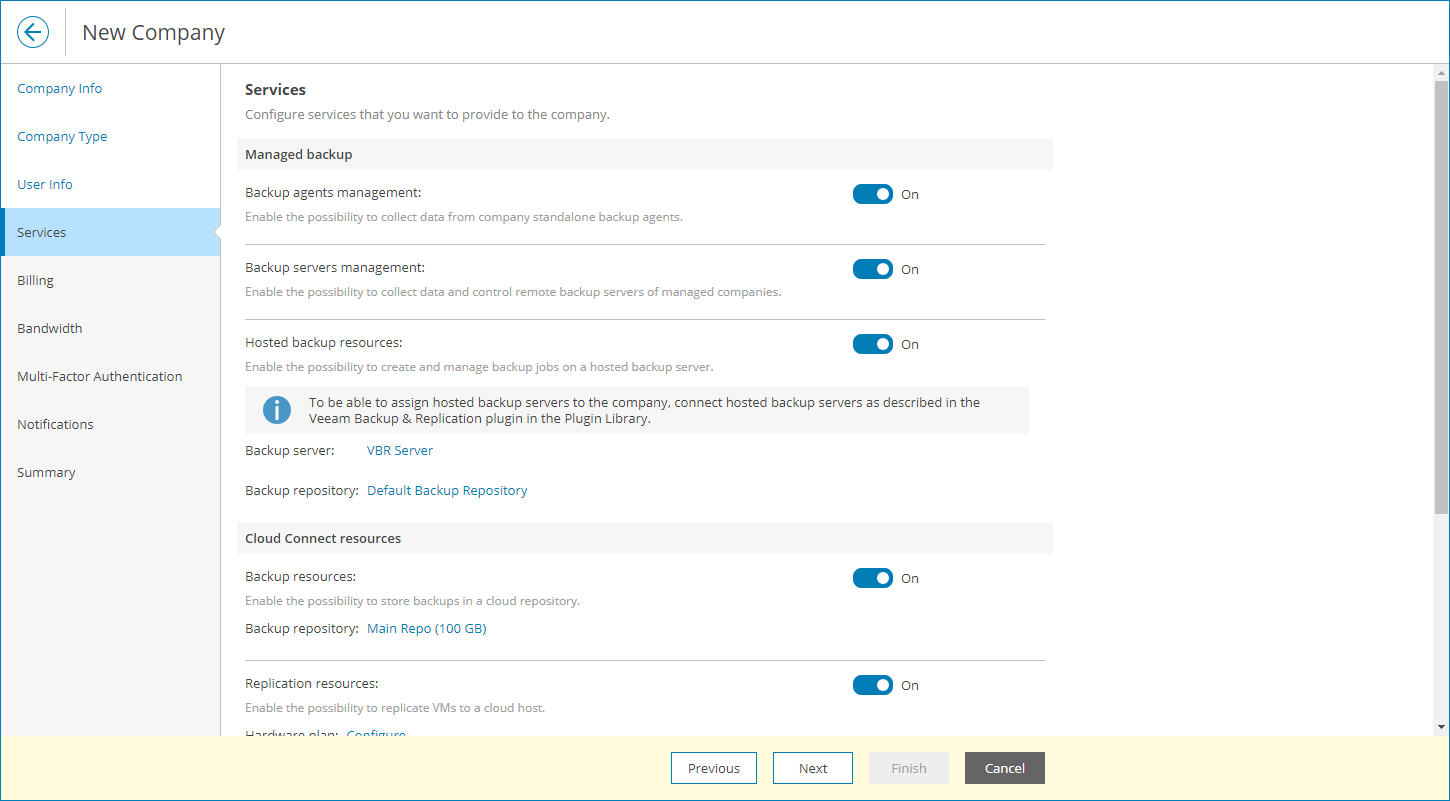Disable Backup servers management toggle
Screen dimensions: 1450x801
point(872,269)
